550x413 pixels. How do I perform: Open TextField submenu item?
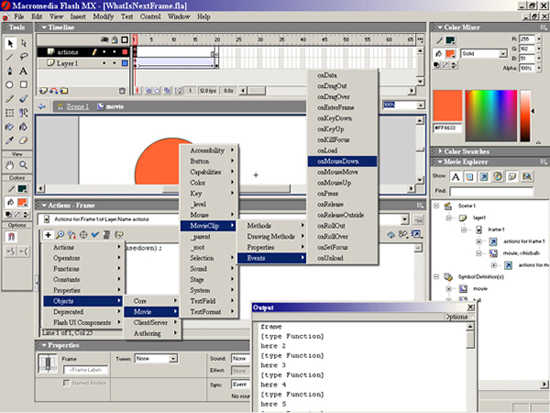[x=209, y=301]
